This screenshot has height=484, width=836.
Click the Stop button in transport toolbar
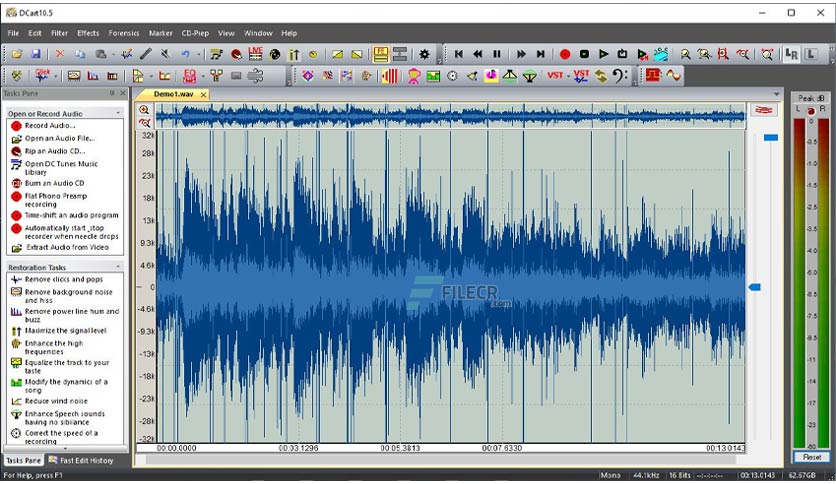click(x=584, y=54)
